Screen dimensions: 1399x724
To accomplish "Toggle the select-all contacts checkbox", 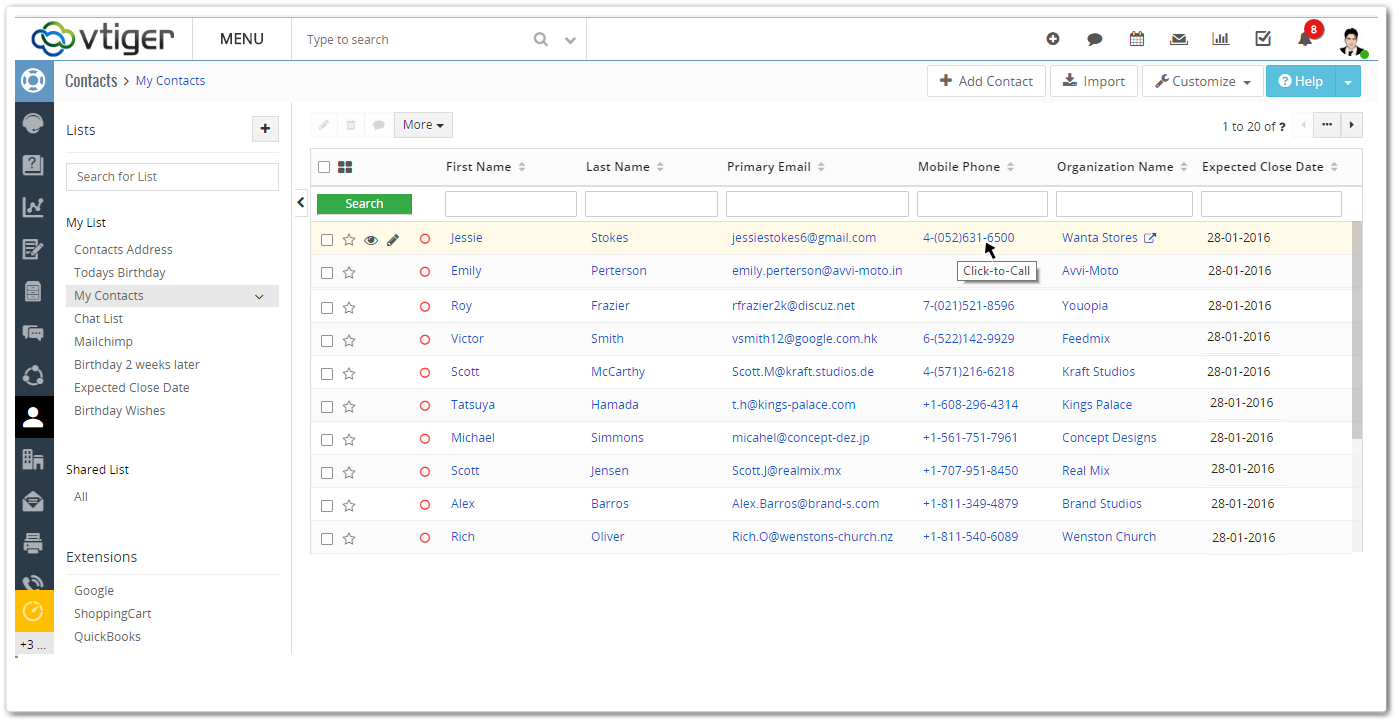I will (x=324, y=167).
